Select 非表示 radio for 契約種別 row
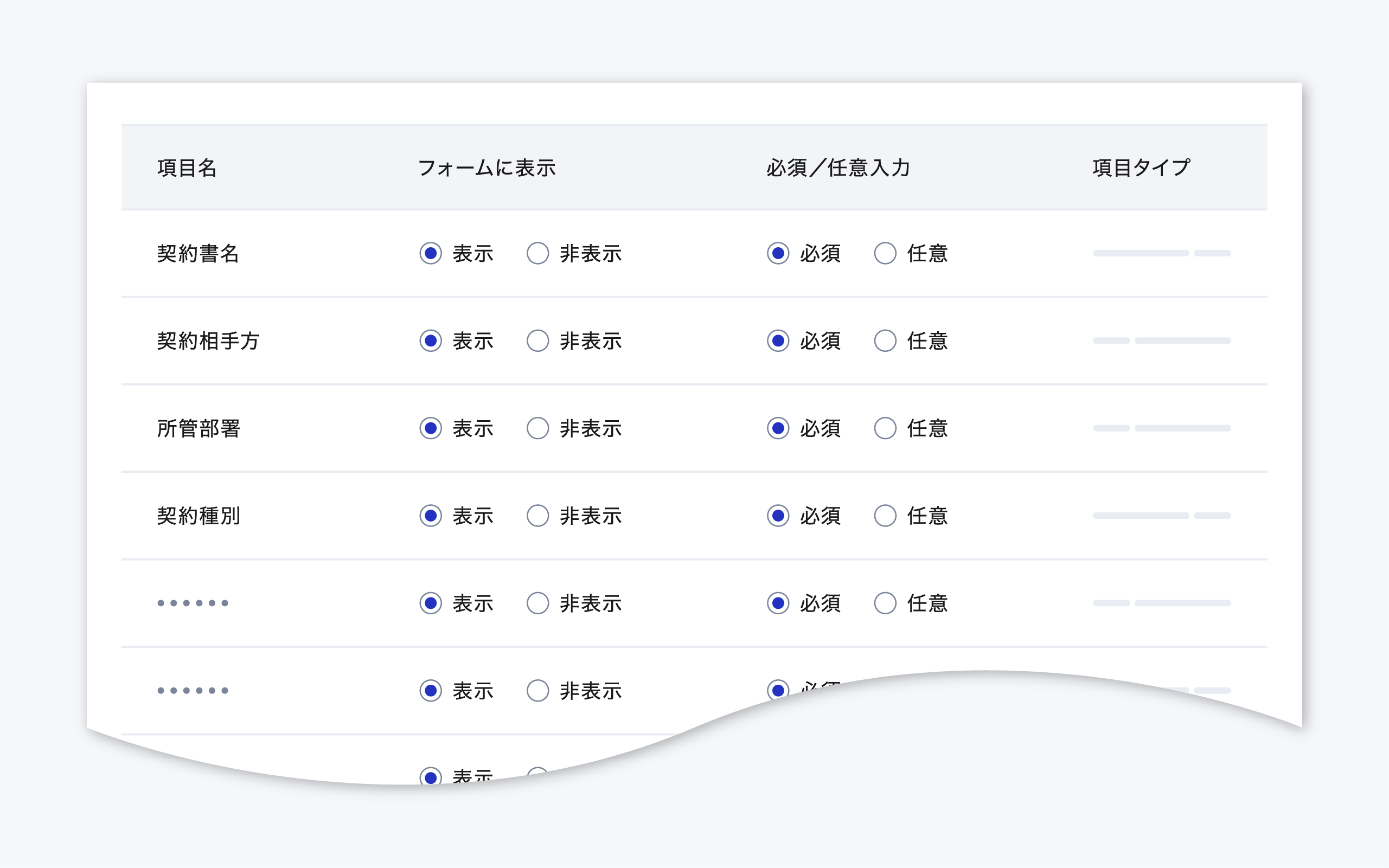The width and height of the screenshot is (1389, 868). [x=537, y=516]
